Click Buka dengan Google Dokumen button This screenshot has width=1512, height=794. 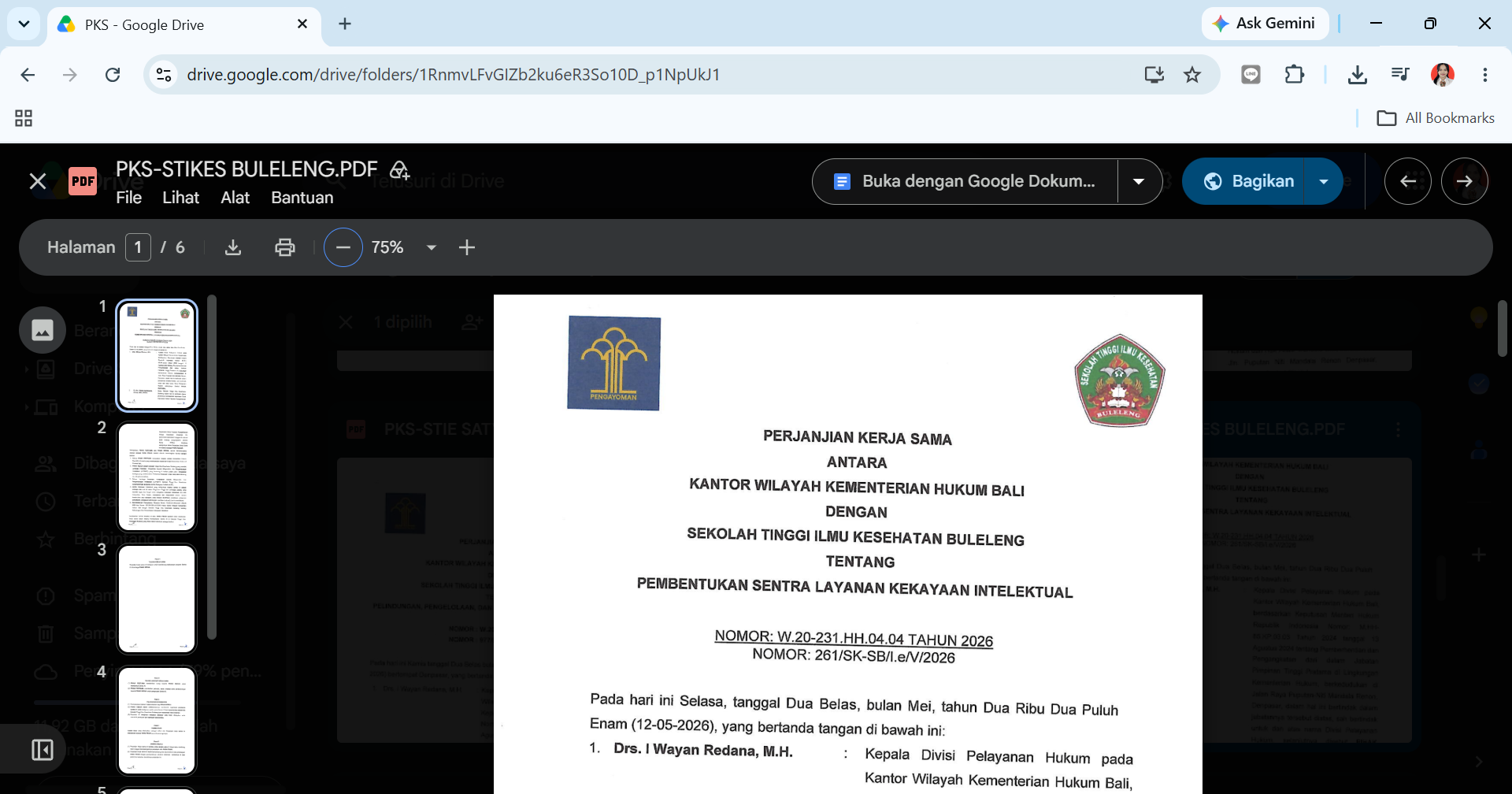[965, 181]
